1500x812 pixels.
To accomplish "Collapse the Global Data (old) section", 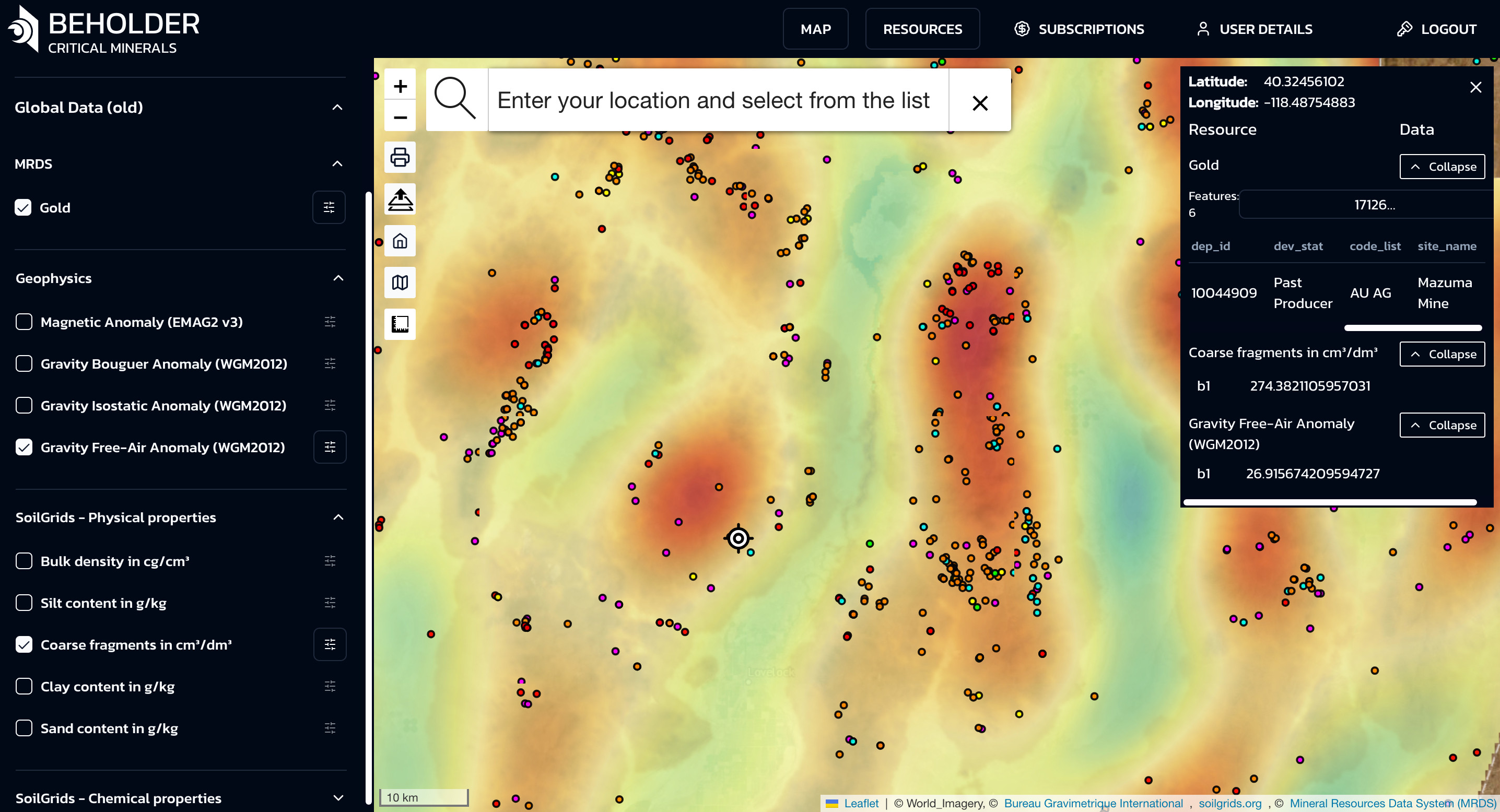I will coord(337,107).
